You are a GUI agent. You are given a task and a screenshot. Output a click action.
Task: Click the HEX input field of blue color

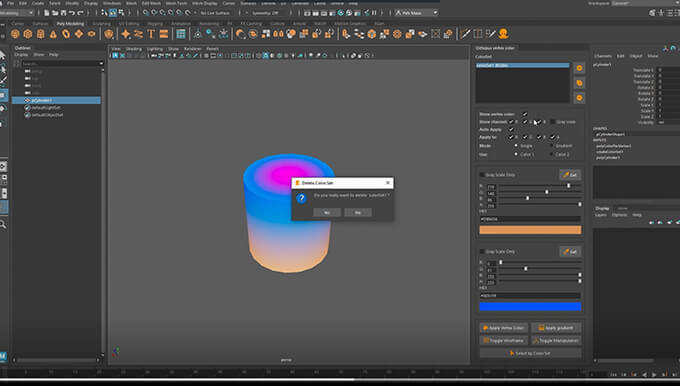(x=530, y=296)
